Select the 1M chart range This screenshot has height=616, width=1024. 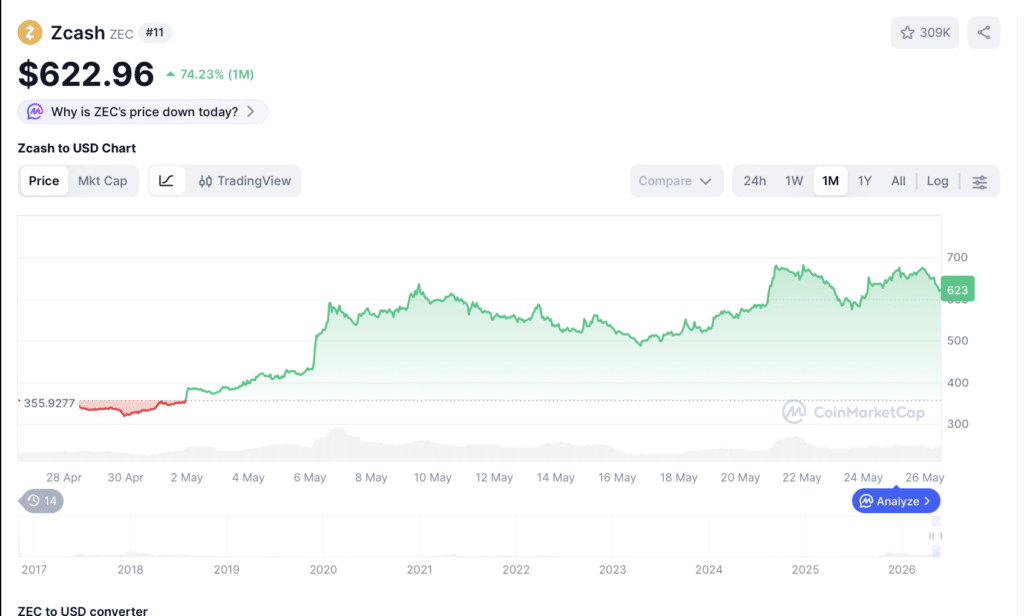(x=830, y=181)
